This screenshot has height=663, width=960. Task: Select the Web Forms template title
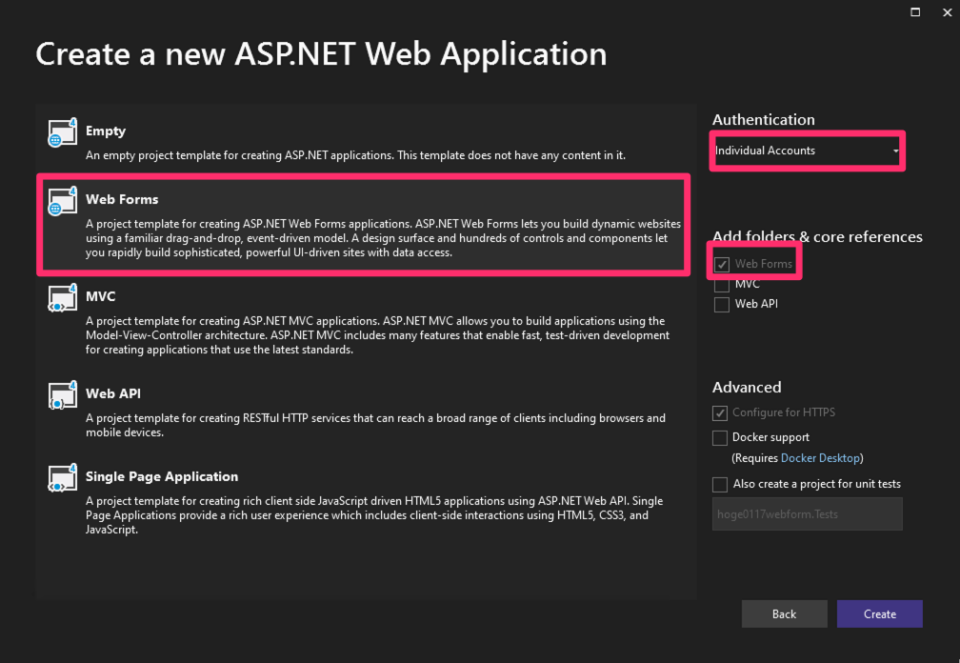point(122,200)
